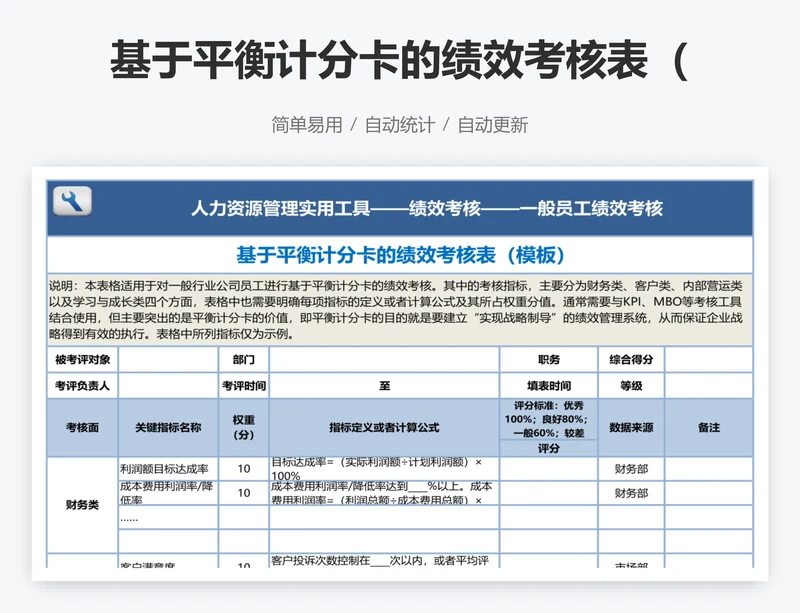This screenshot has width=800, height=613.
Task: Select the '填表时间' cell
Action: 548,386
